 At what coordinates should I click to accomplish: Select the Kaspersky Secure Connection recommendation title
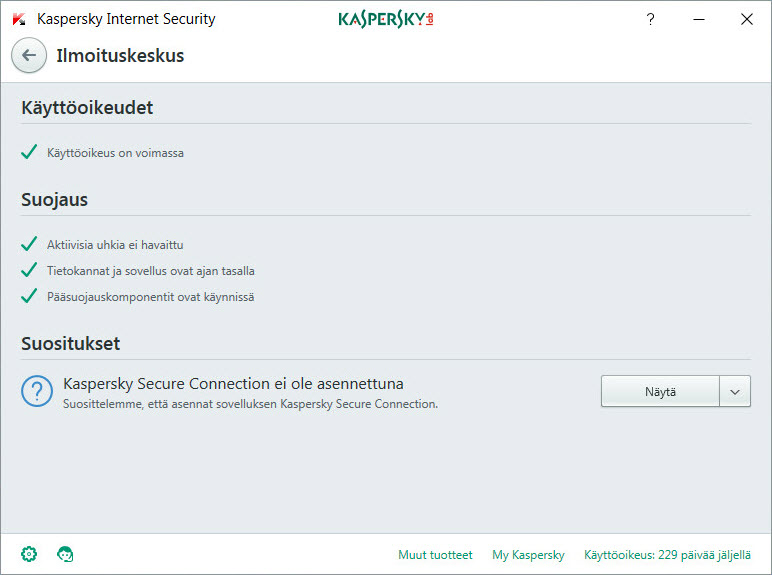coord(233,384)
